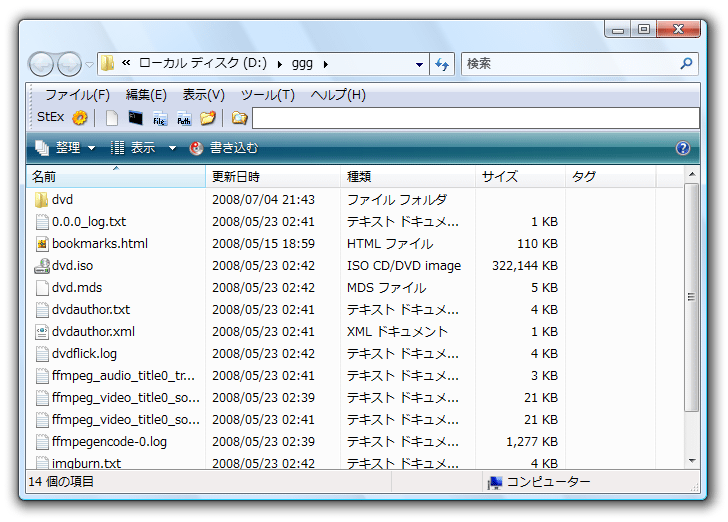The width and height of the screenshot is (728, 522).
Task: Click the blue help question mark icon
Action: point(682,148)
